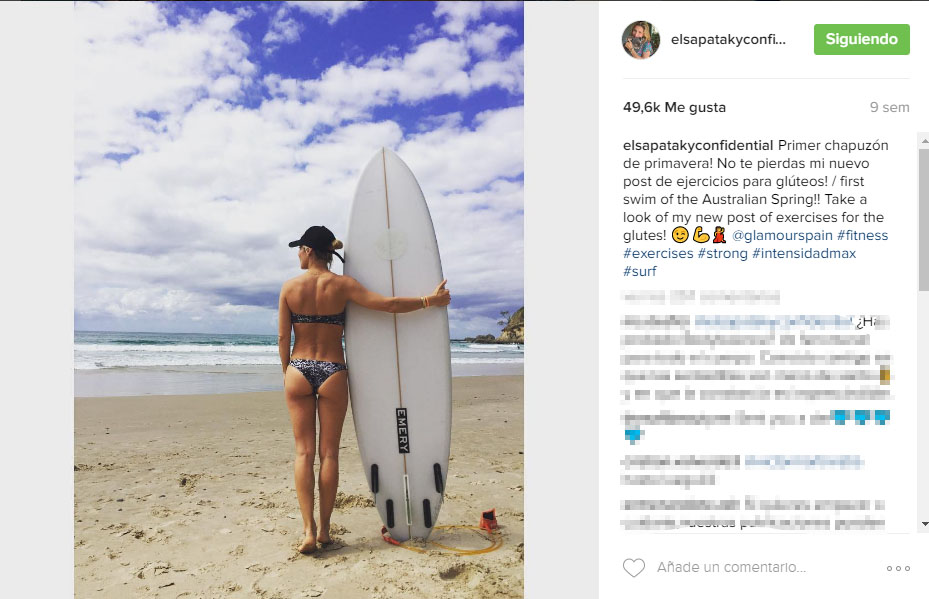The height and width of the screenshot is (599, 929).
Task: Toggle the Siguiendo follow button
Action: tap(861, 39)
